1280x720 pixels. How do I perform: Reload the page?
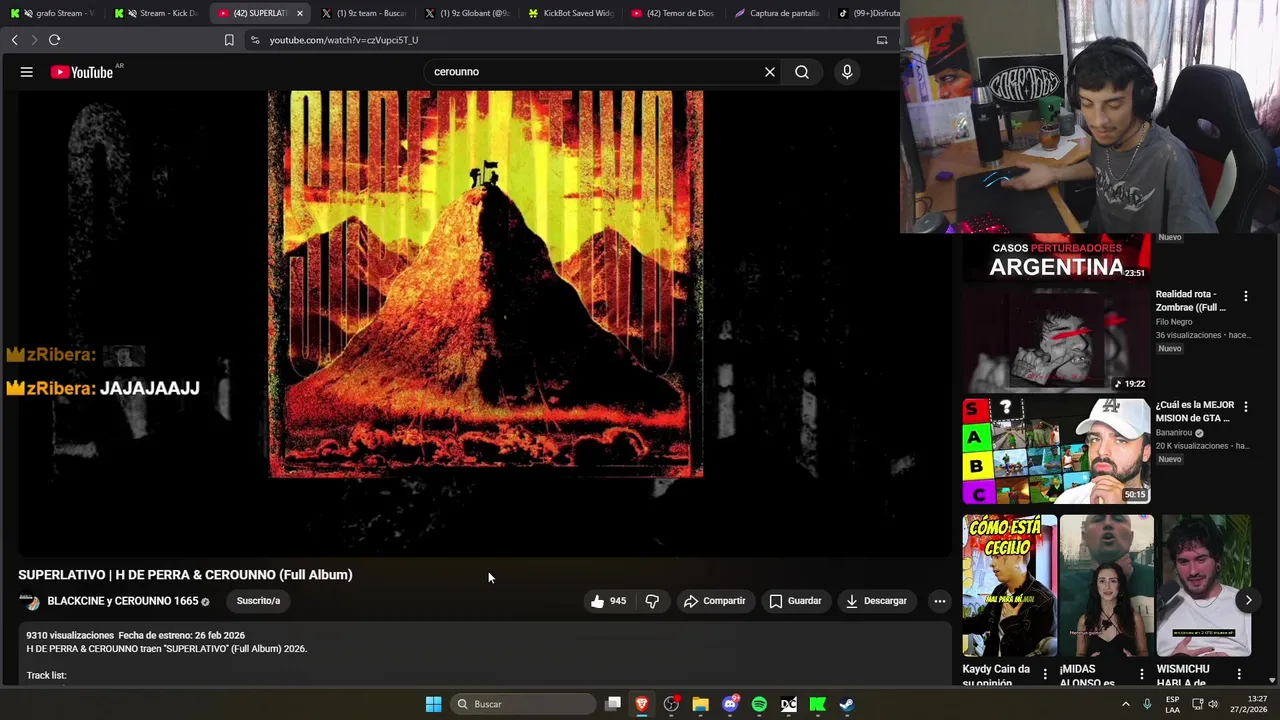coord(54,40)
